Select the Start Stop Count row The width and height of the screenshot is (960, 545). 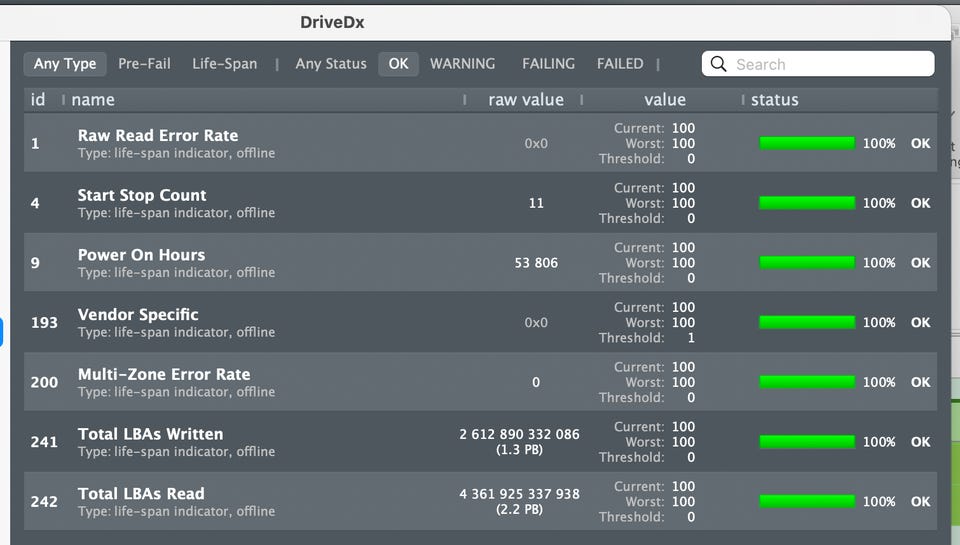coord(481,203)
